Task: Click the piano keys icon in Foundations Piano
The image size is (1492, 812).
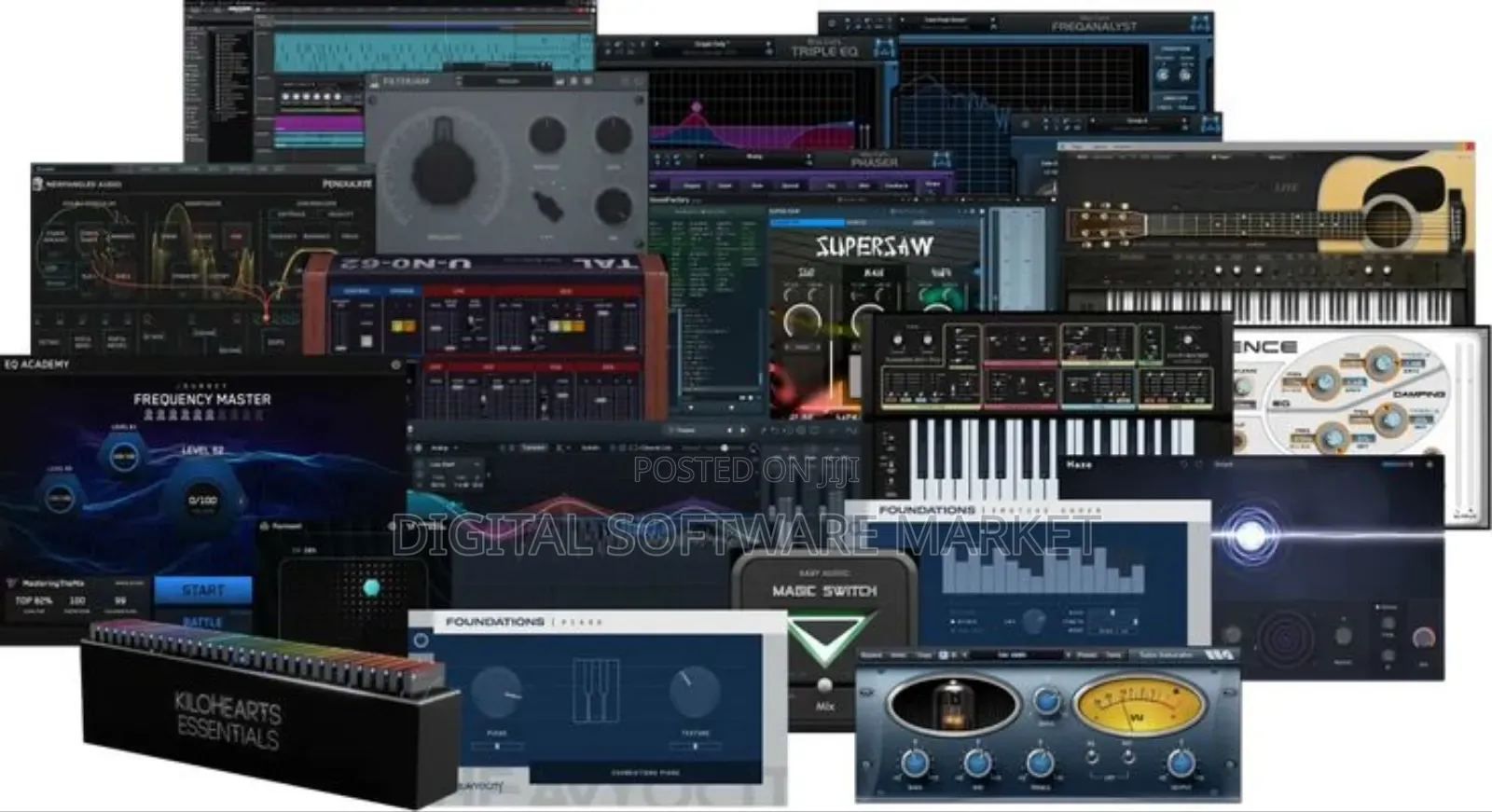Action: coord(595,691)
